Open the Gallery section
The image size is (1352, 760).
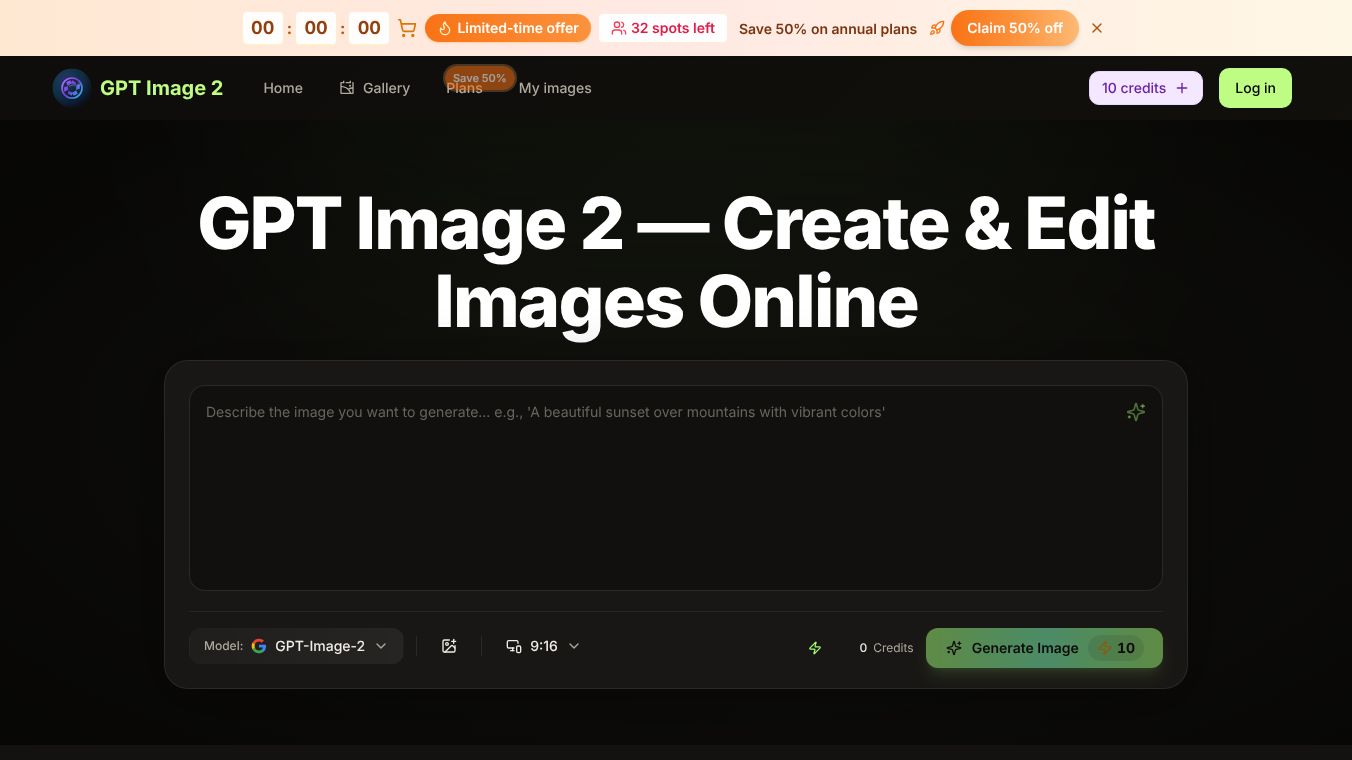386,88
